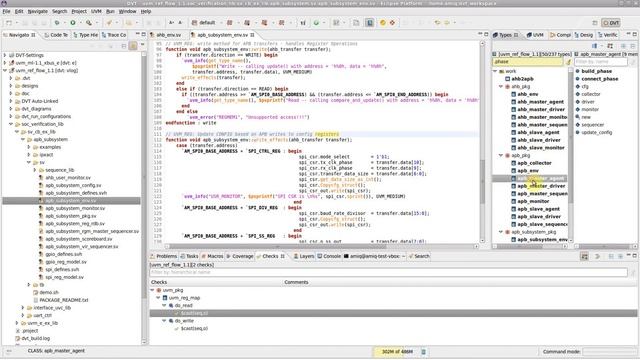Click the Checks view 'Filter by hierarchical name' field
640x360 pixels.
[388, 272]
